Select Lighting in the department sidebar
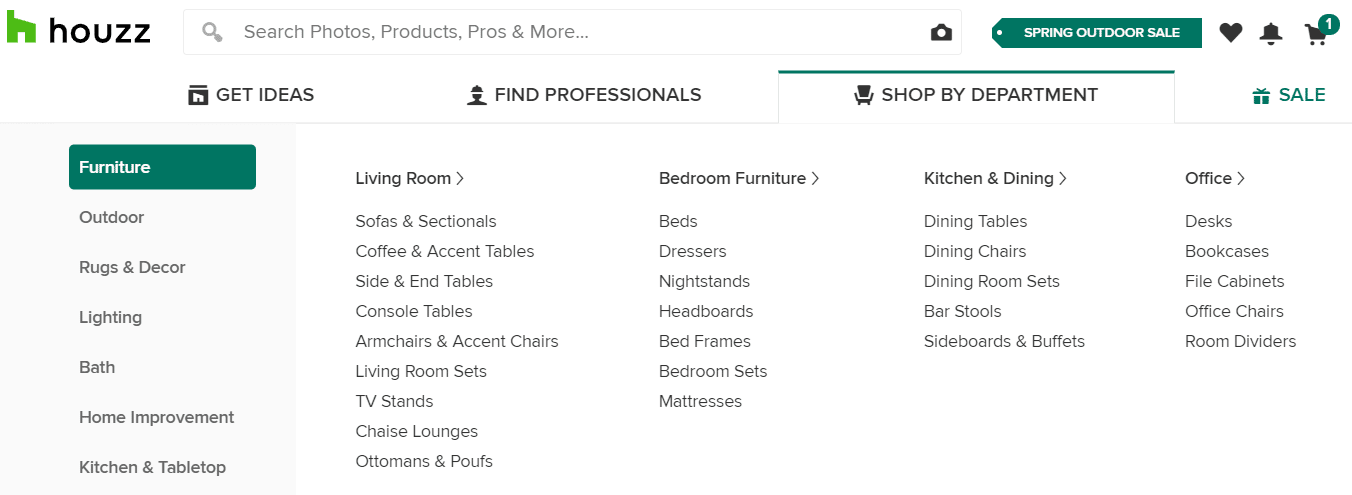This screenshot has height=495, width=1352. [x=110, y=317]
